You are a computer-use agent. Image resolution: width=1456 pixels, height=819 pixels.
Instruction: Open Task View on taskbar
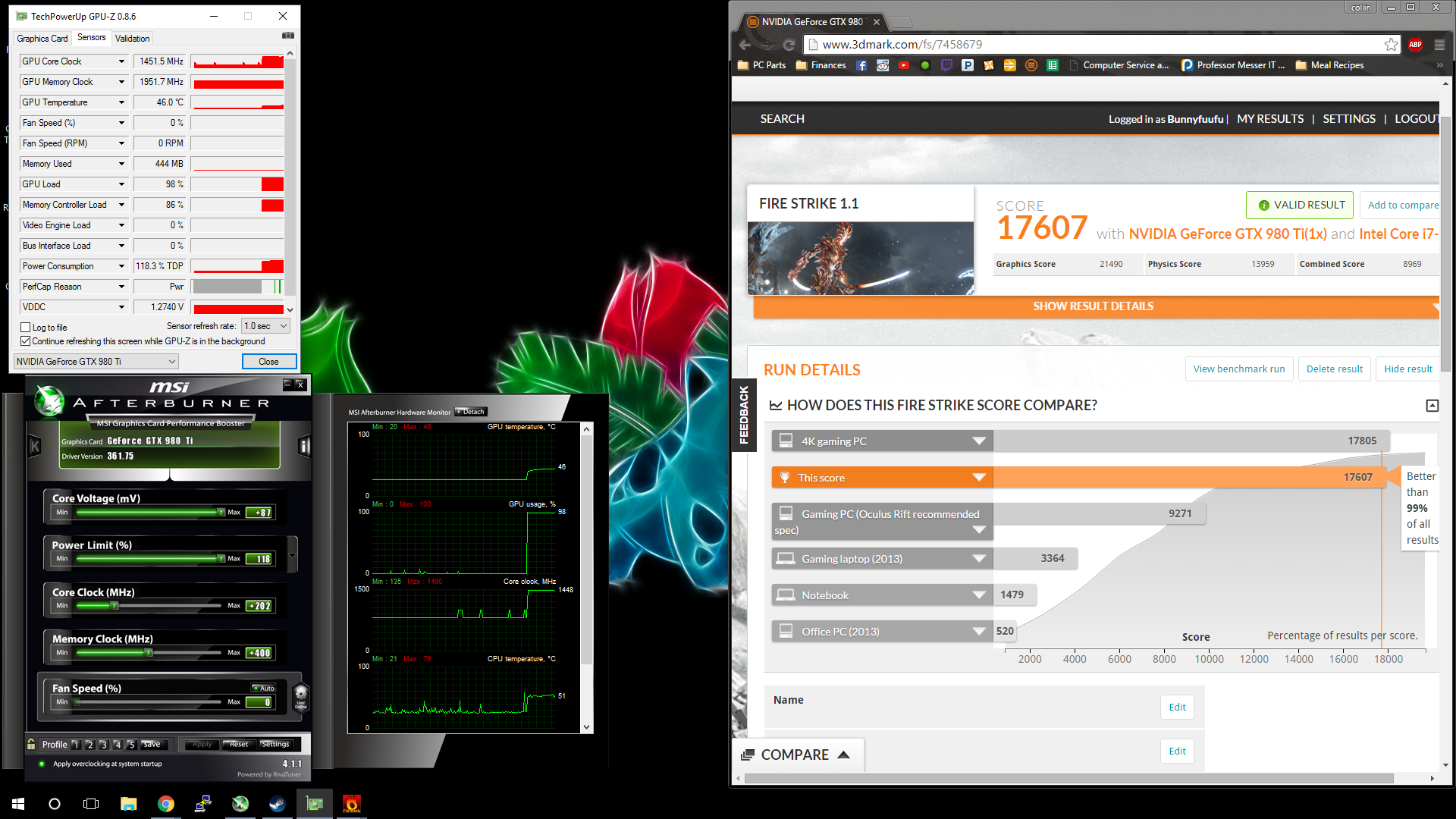click(91, 803)
